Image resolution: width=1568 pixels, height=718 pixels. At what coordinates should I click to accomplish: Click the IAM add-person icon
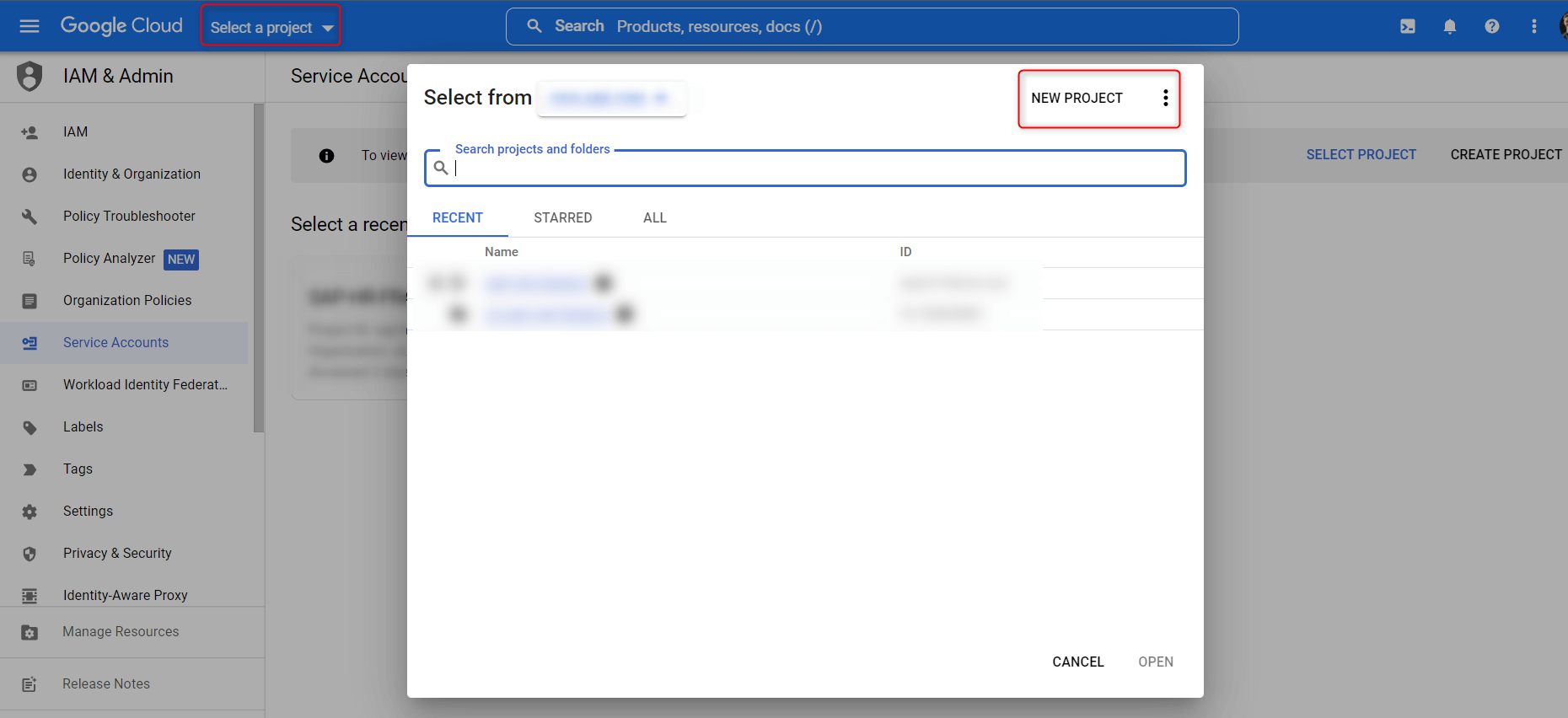coord(30,132)
